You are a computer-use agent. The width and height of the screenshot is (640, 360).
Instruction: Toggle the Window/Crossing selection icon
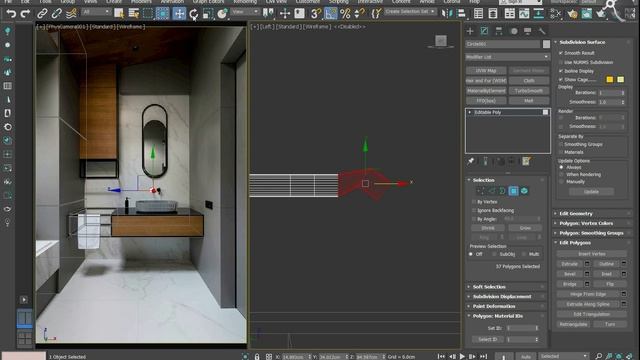162,13
